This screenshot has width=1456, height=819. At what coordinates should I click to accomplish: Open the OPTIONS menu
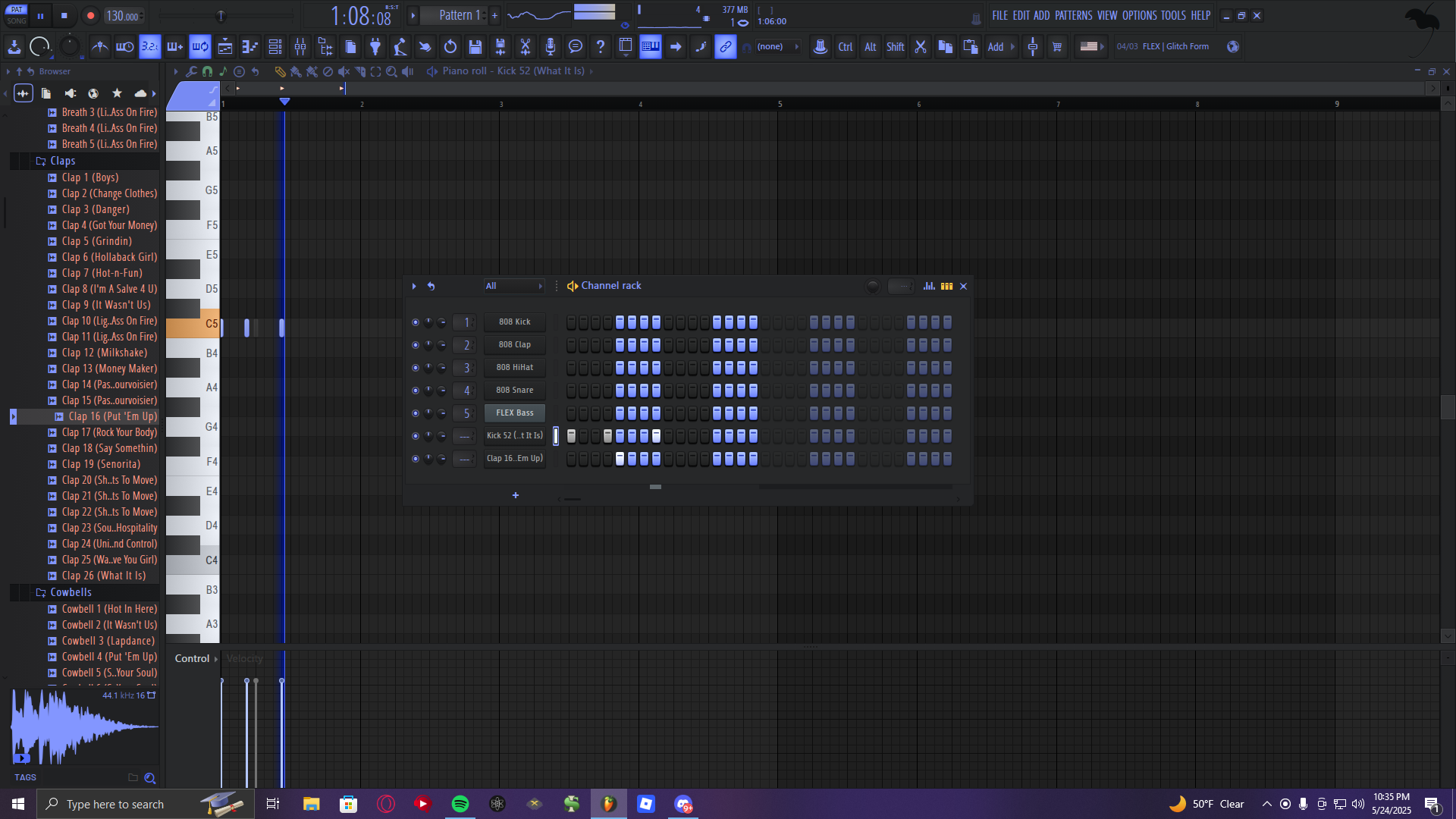point(1139,15)
